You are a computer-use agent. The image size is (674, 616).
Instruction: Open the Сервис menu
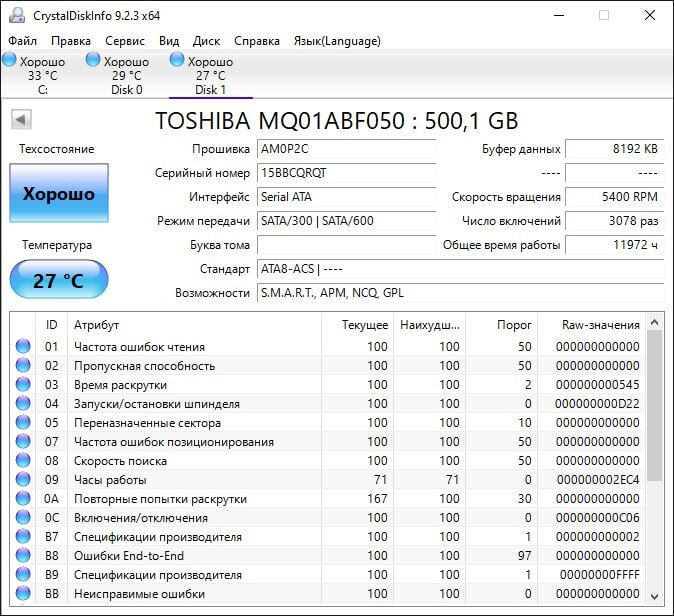point(125,41)
